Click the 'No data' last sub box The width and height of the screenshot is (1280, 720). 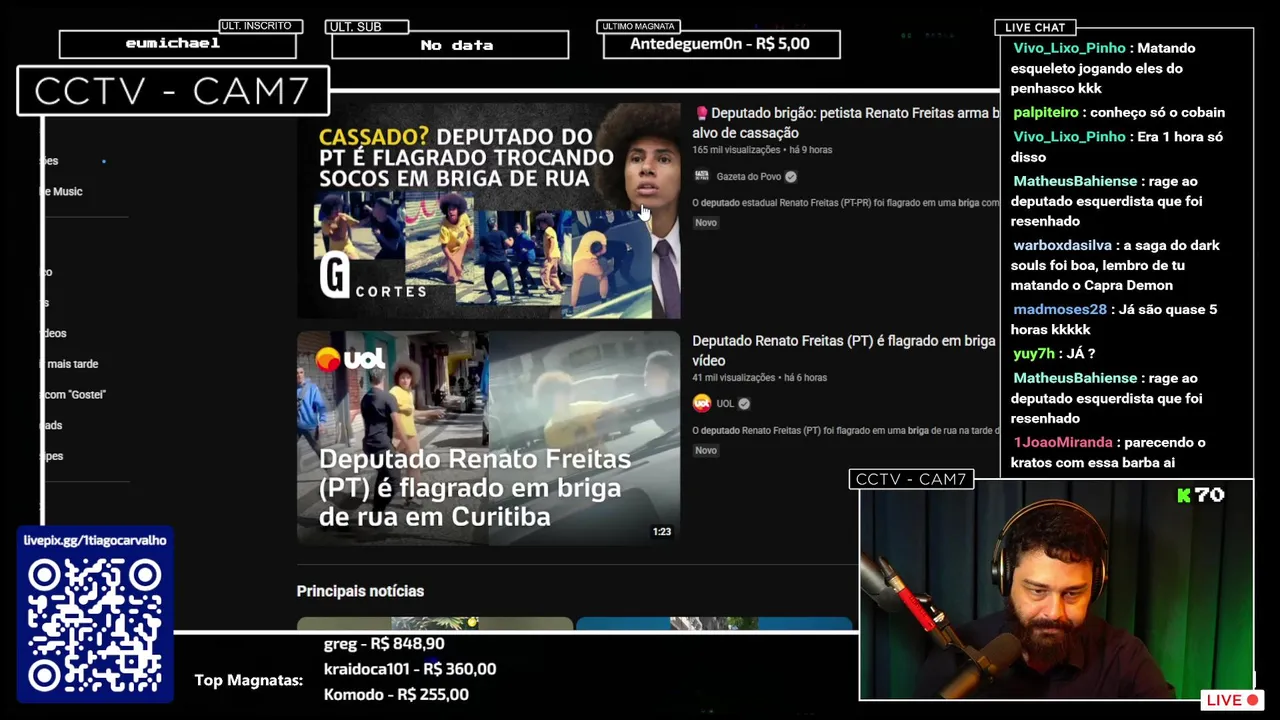tap(450, 45)
